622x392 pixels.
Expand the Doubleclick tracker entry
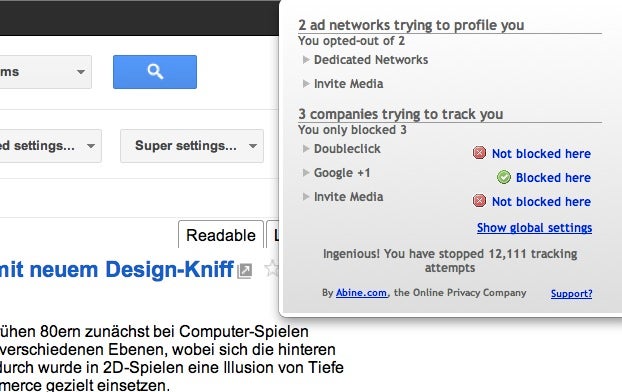coord(342,149)
